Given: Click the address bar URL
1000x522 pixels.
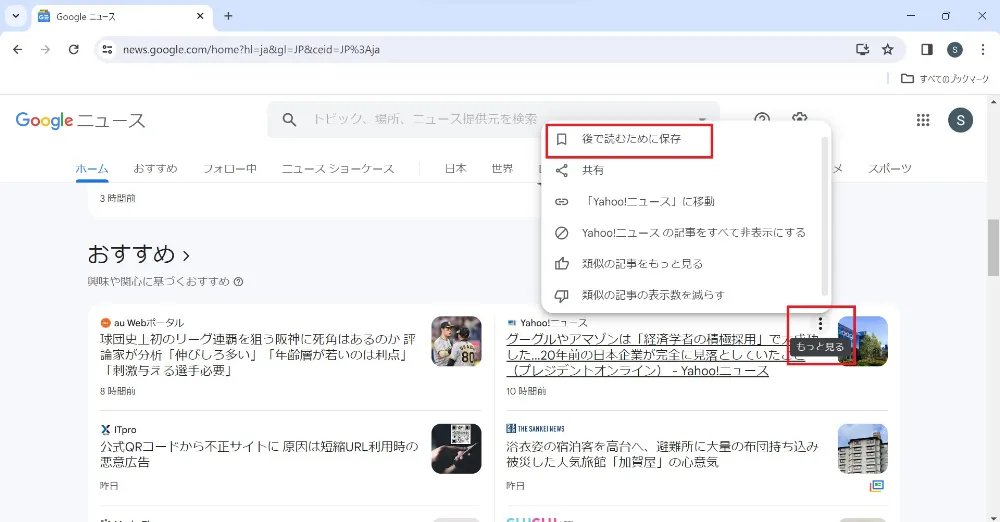Looking at the screenshot, I should coord(251,49).
